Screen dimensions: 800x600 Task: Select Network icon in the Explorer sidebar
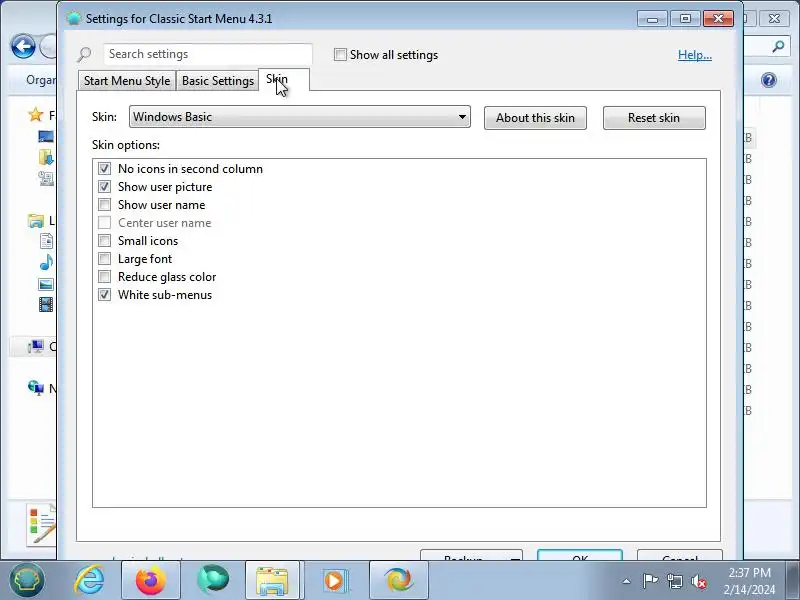tap(36, 388)
